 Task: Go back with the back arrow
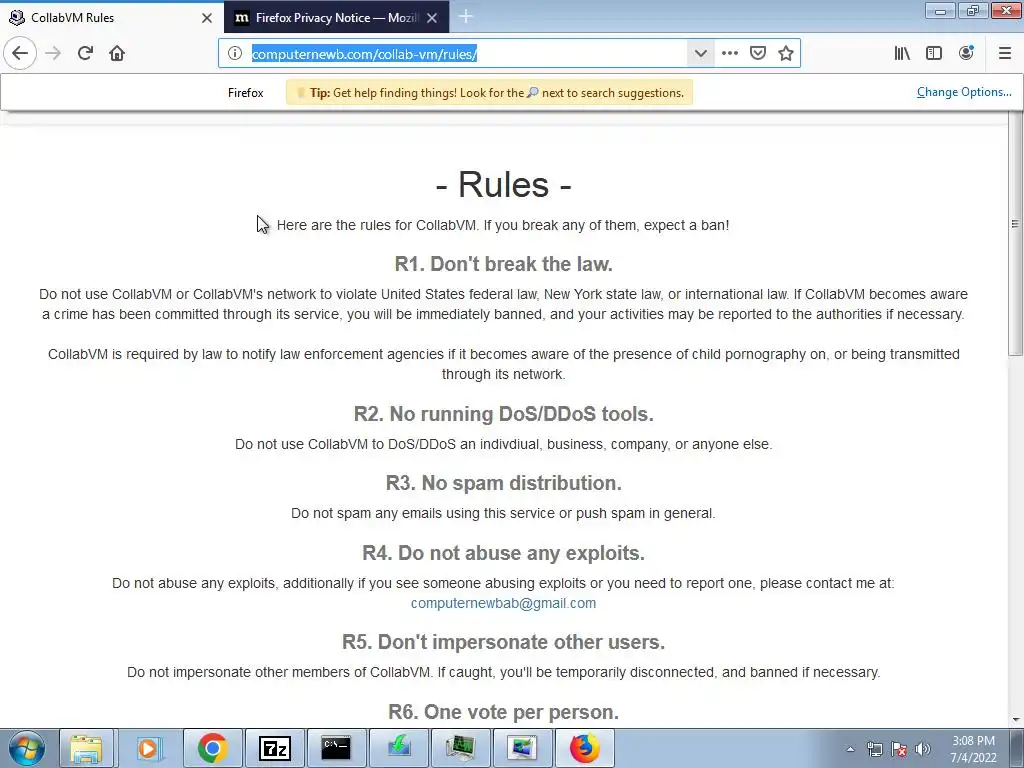pyautogui.click(x=20, y=53)
